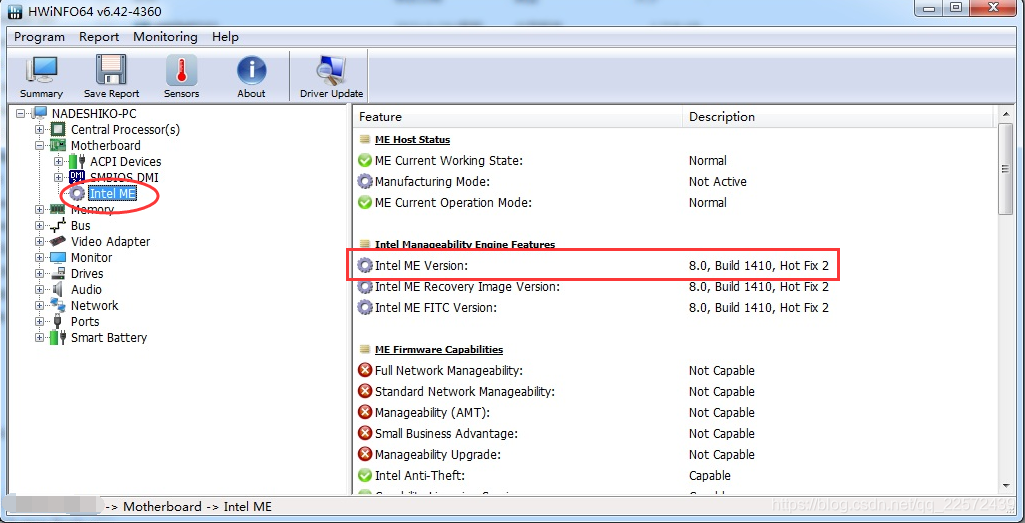Click the Save Report floppy icon

[111, 71]
